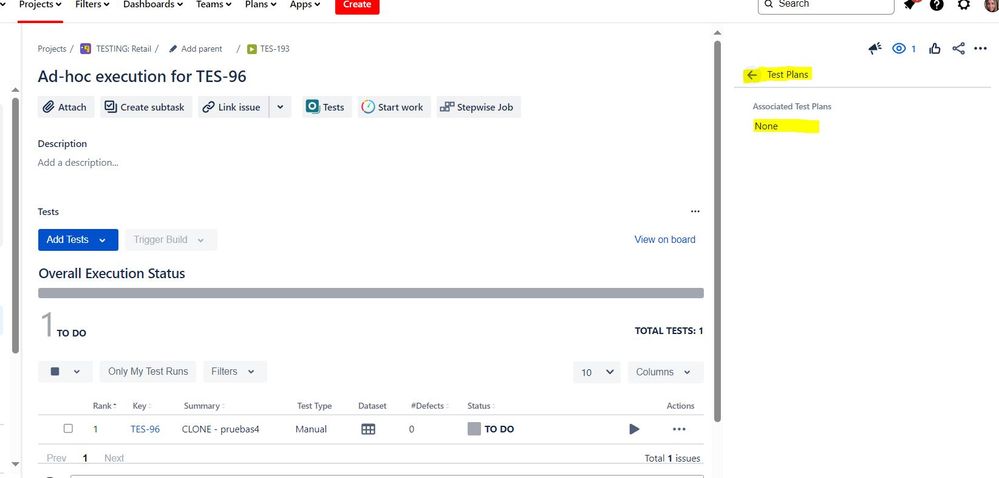
Task: Change page size 10 dropdown
Action: 597,372
